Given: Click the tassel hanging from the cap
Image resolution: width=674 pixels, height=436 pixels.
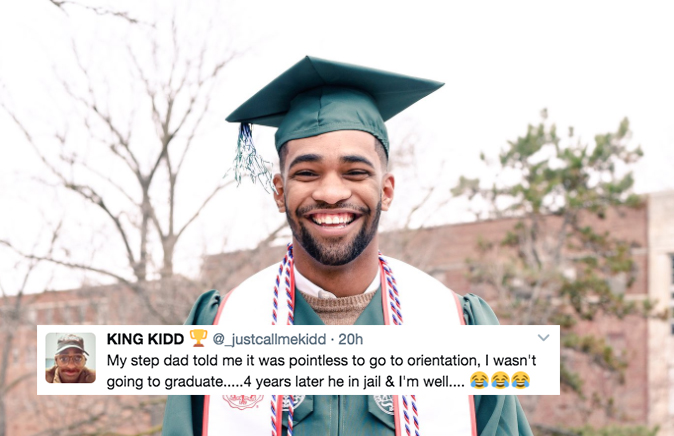Looking at the screenshot, I should [251, 157].
